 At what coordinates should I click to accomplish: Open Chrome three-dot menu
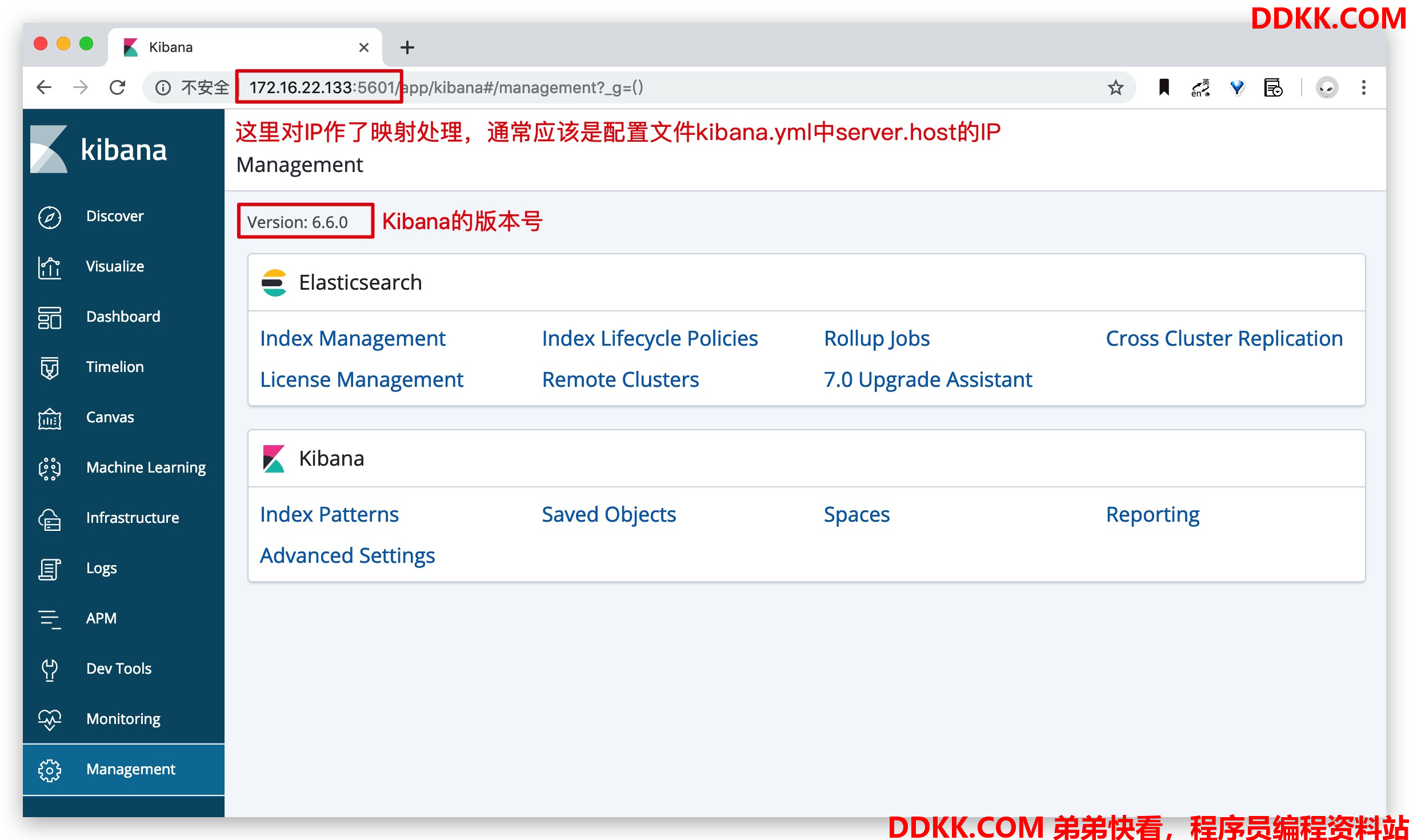[x=1364, y=87]
